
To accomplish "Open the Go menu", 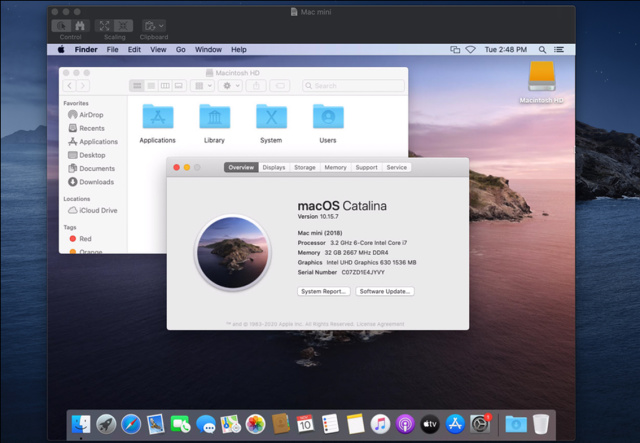I will click(180, 49).
